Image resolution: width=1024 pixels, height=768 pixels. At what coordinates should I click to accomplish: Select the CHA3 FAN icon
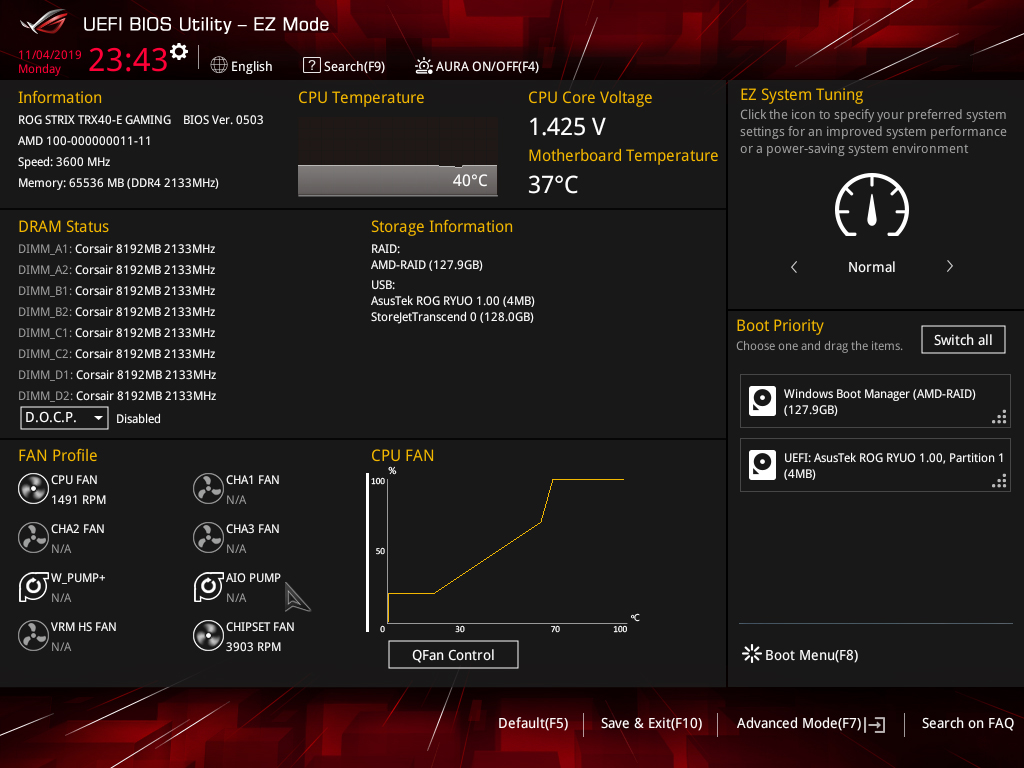208,537
